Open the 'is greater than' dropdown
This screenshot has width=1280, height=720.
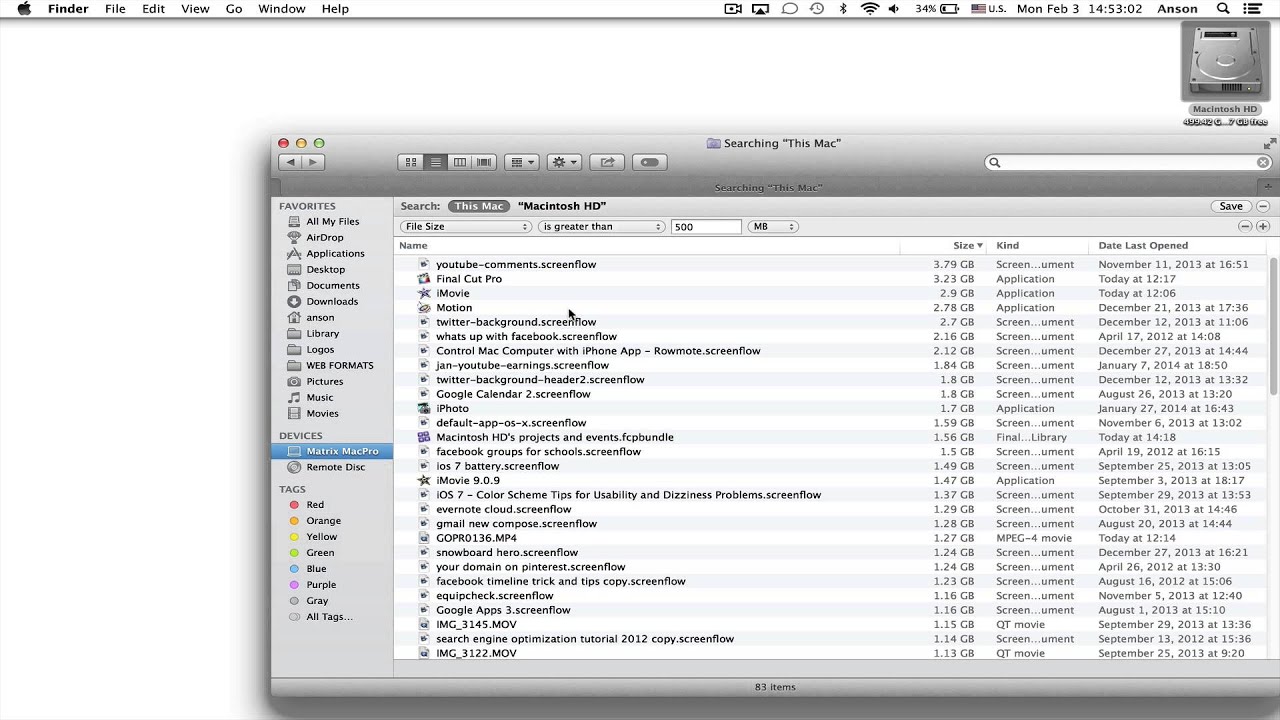tap(601, 227)
